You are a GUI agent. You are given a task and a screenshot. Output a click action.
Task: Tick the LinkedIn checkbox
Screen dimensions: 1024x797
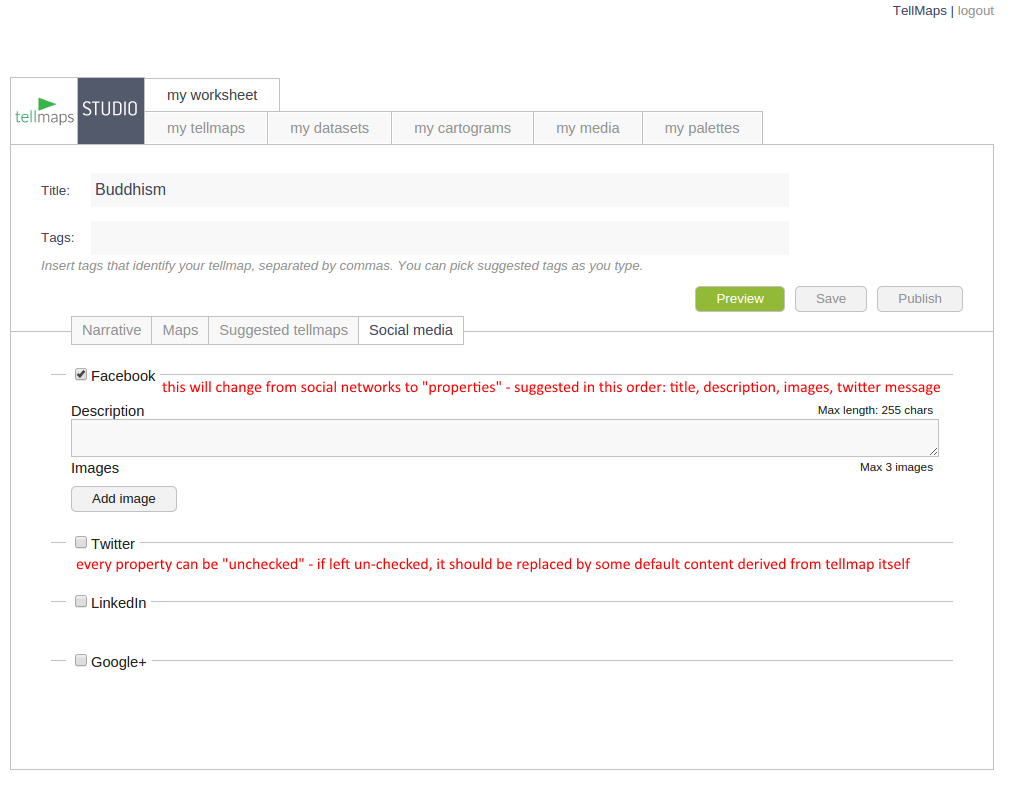(x=81, y=602)
